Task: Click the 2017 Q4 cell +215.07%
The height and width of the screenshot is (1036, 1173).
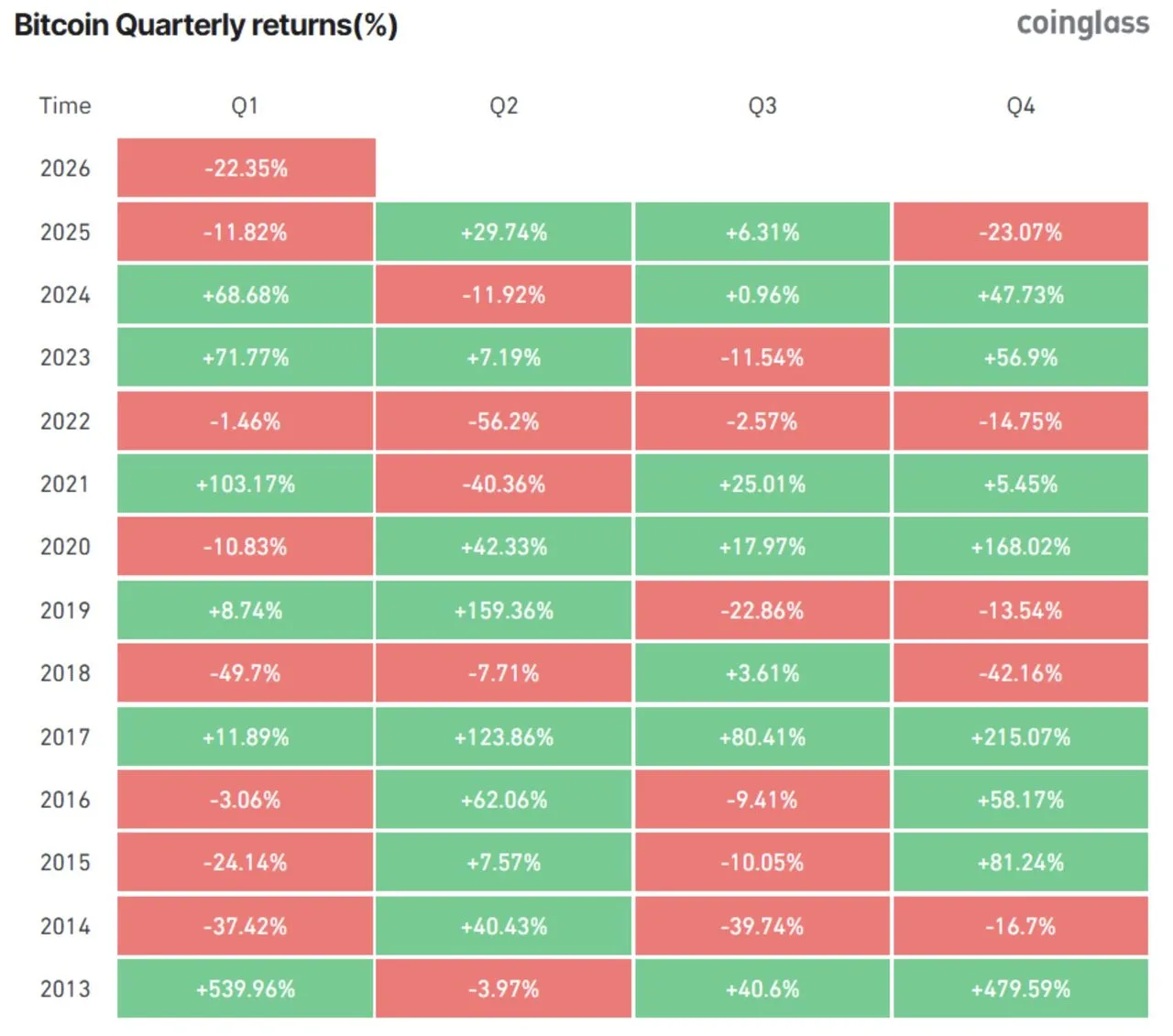Action: point(1020,736)
